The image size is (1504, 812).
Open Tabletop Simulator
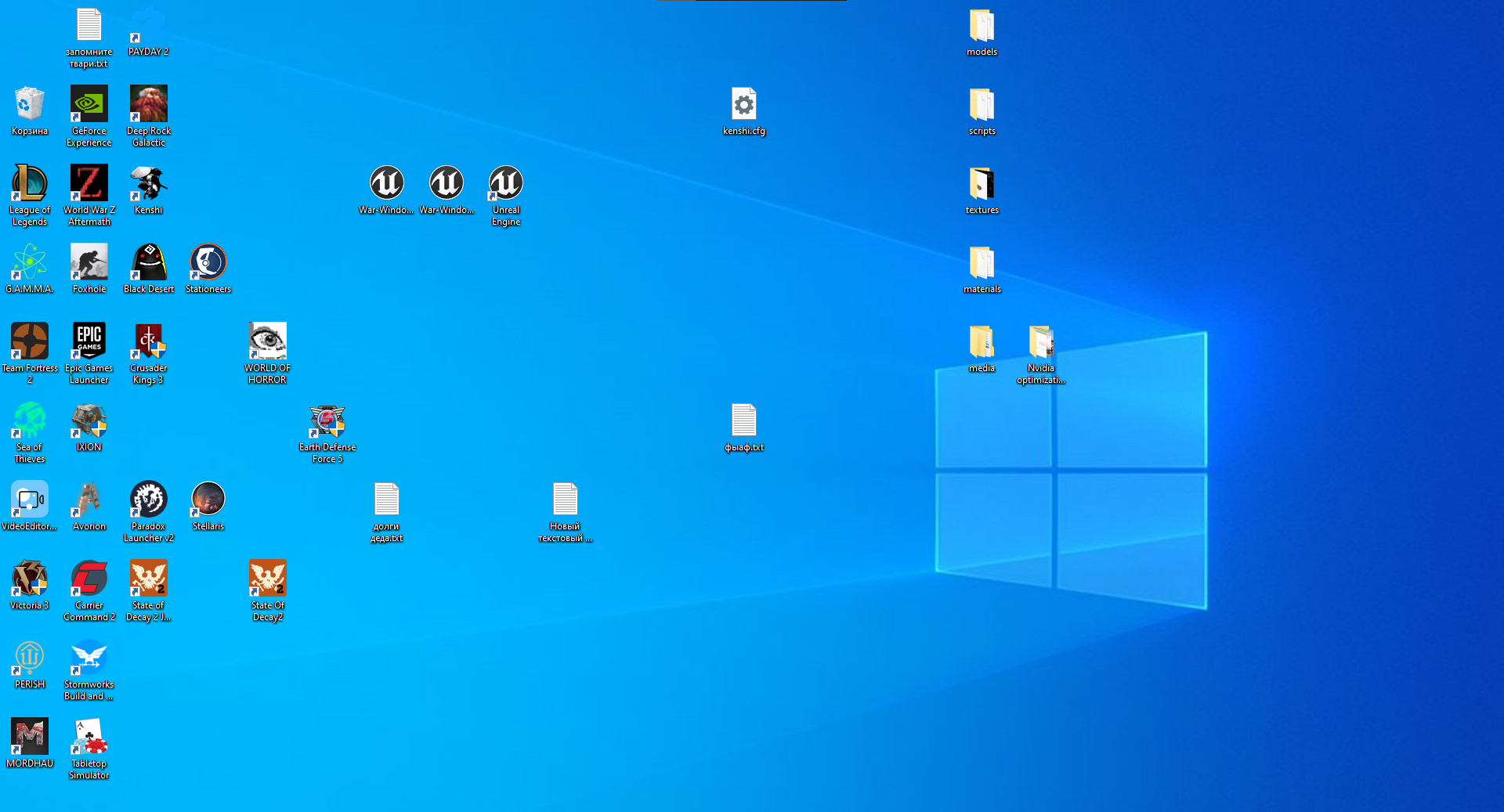[x=89, y=749]
